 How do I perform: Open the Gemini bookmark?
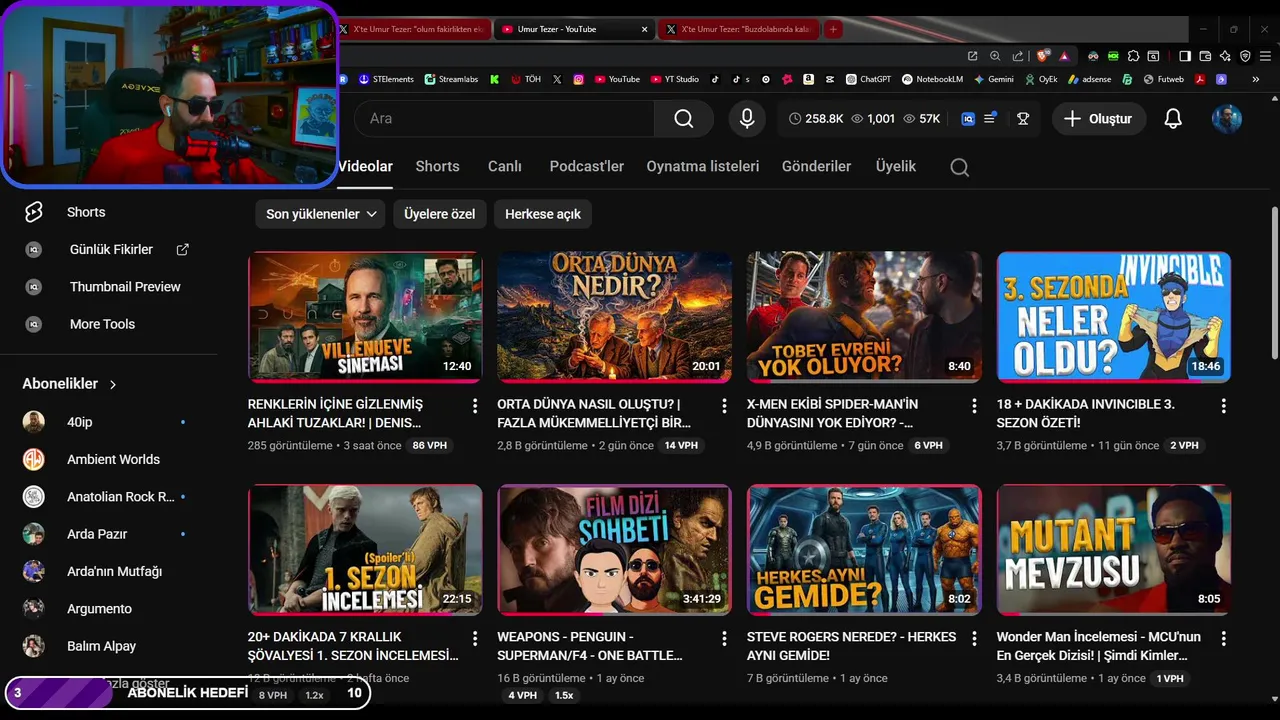[x=993, y=79]
